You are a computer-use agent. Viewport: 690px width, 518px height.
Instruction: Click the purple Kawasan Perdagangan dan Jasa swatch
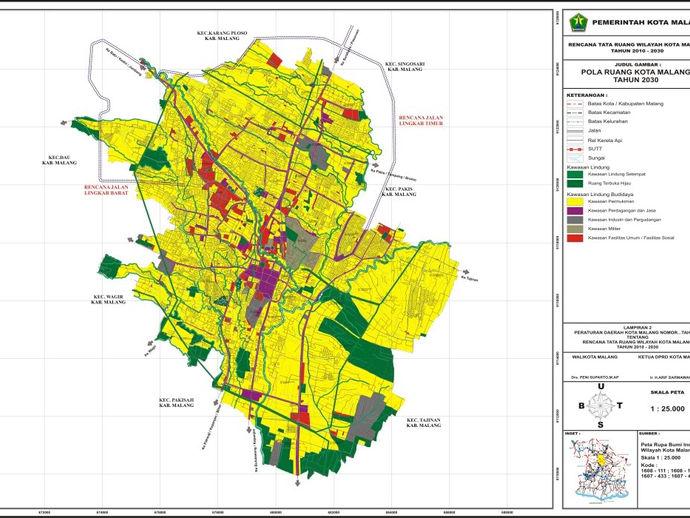tap(575, 211)
